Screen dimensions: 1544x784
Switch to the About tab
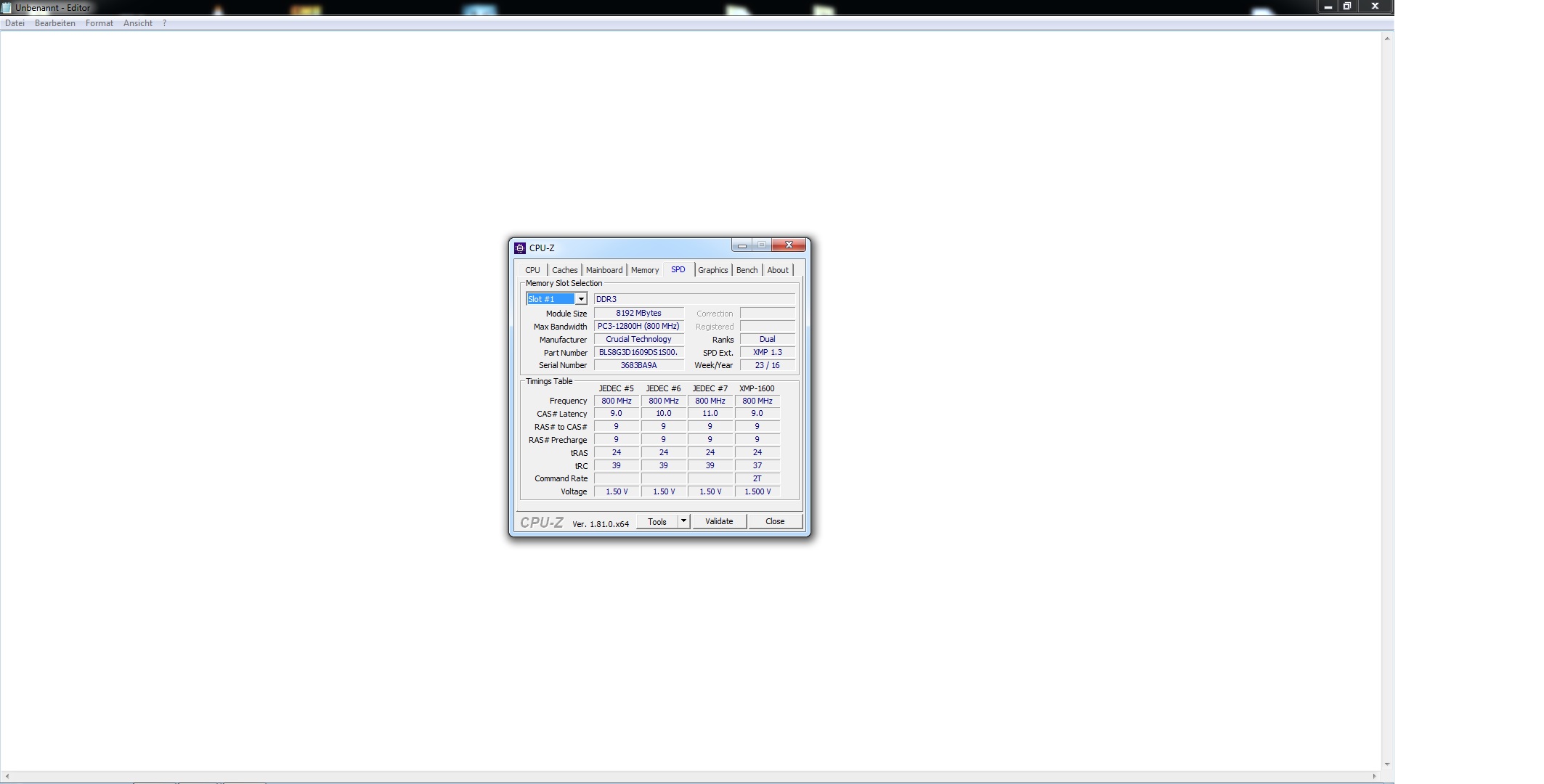pos(778,270)
